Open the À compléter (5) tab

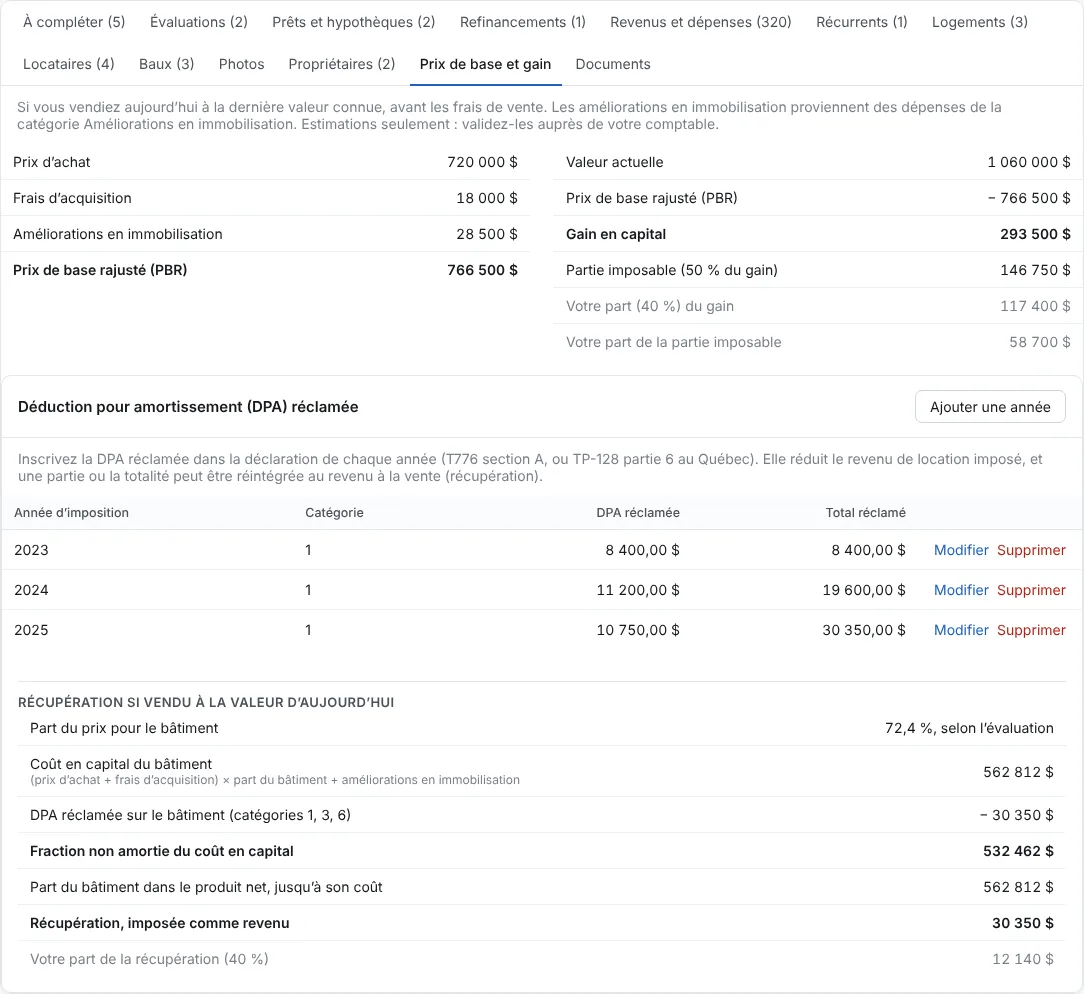coord(74,22)
